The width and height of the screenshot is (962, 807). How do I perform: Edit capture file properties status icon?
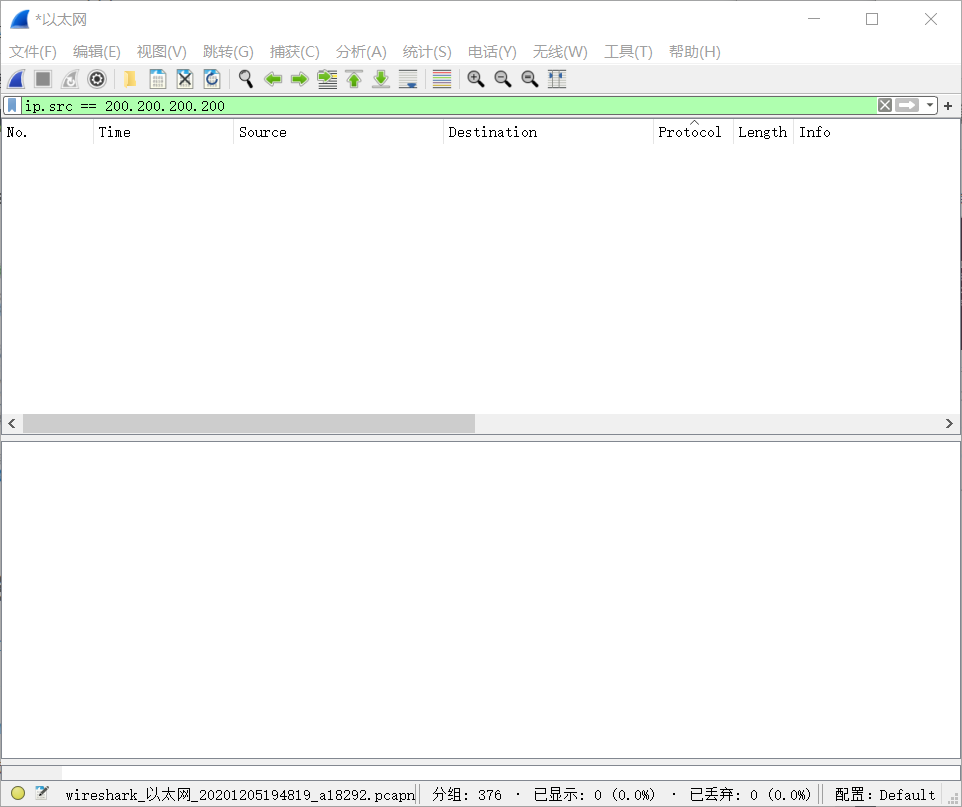point(42,793)
